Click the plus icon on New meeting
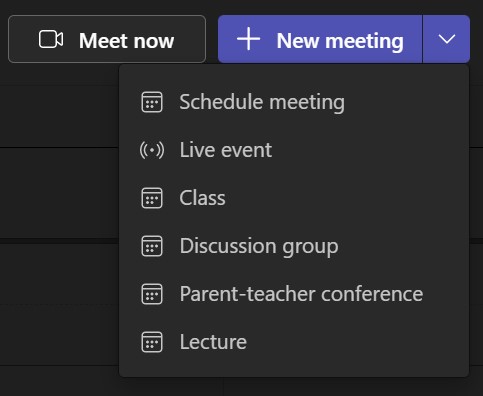 248,39
